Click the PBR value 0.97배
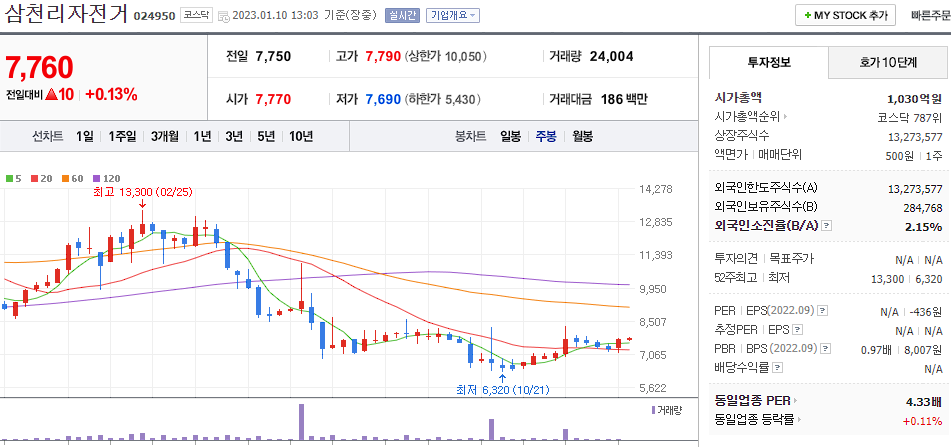Image resolution: width=951 pixels, height=447 pixels. [x=877, y=349]
